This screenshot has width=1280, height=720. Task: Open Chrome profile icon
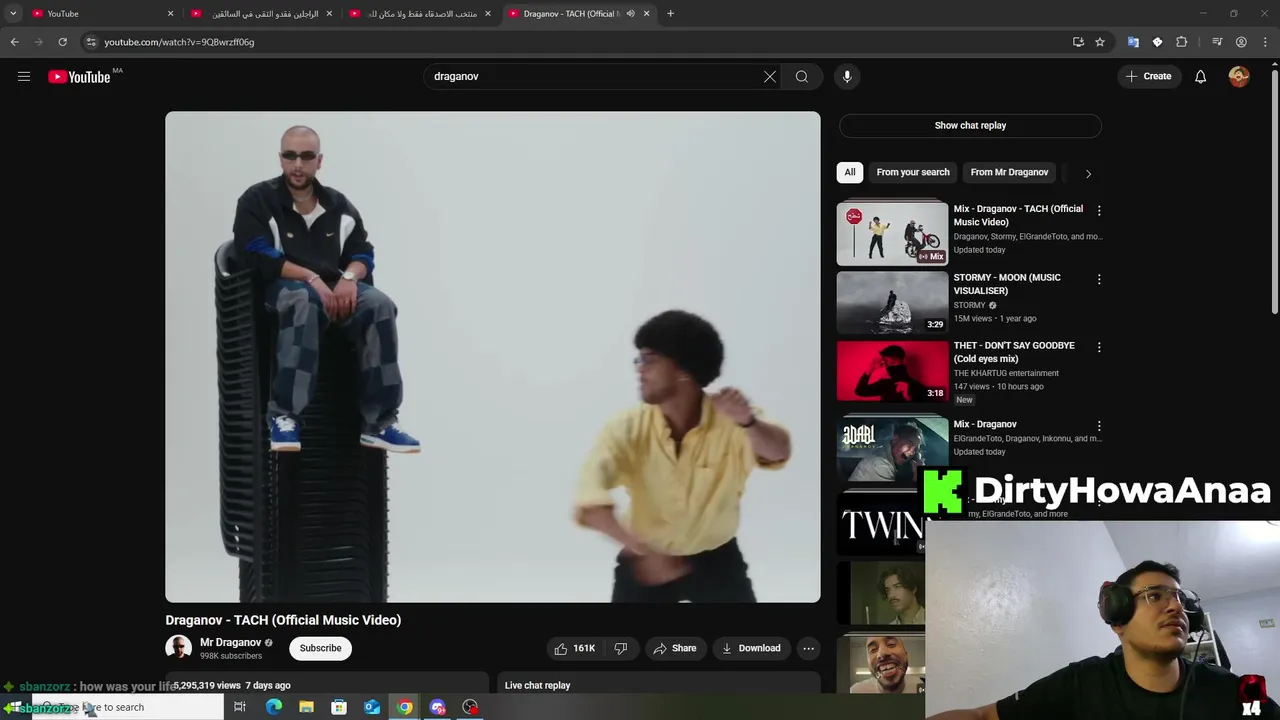1241,42
